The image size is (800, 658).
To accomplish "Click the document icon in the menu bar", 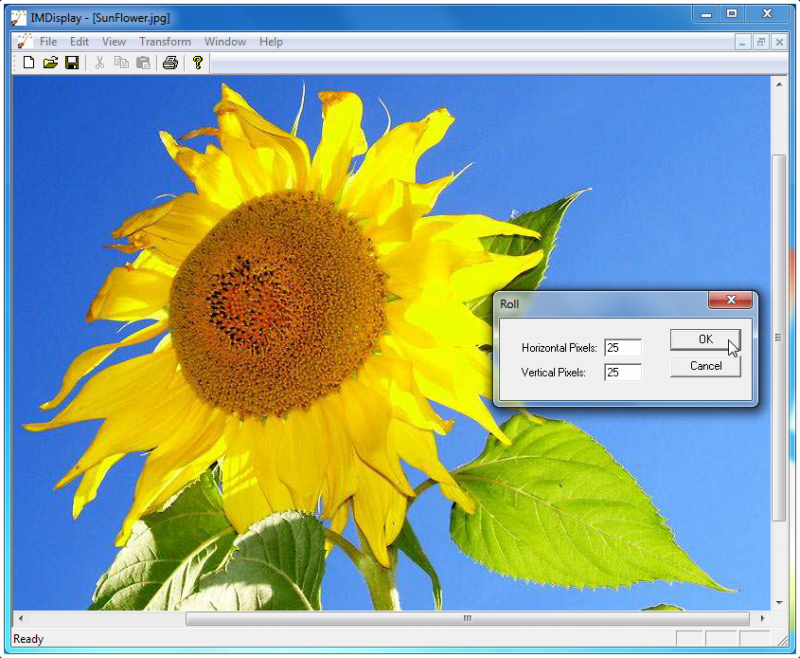I will coord(23,41).
